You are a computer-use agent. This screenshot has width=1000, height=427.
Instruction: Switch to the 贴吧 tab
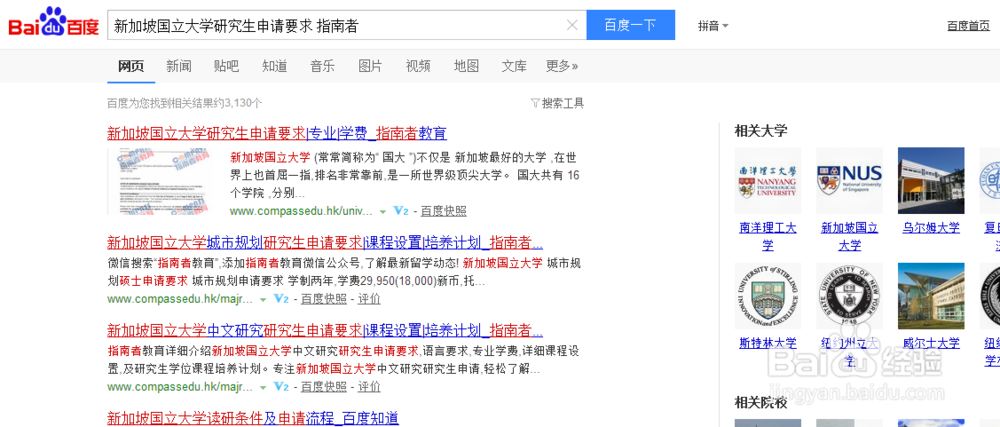pyautogui.click(x=226, y=66)
